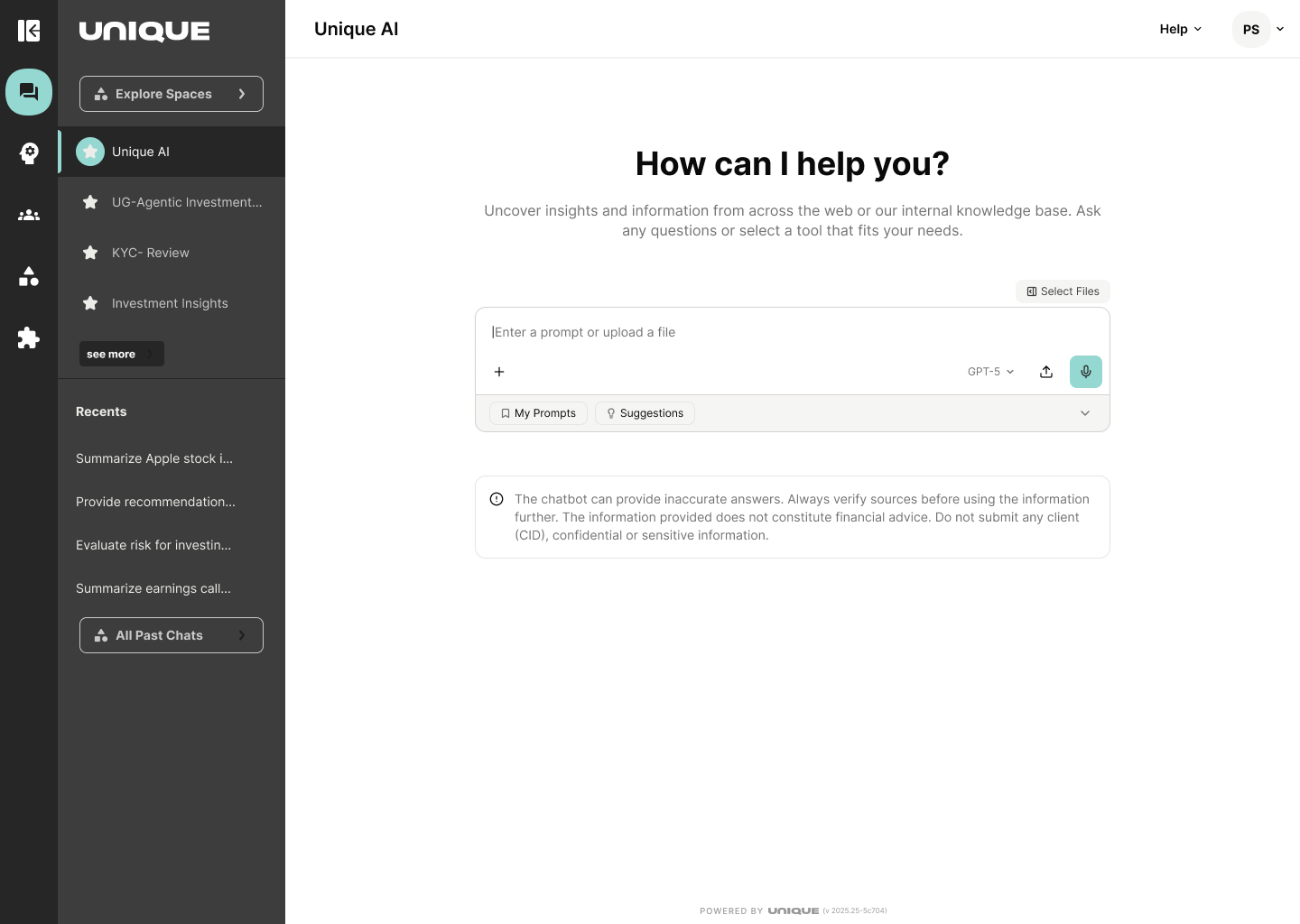
Task: Click the shapes icon in the left rail
Action: point(29,276)
